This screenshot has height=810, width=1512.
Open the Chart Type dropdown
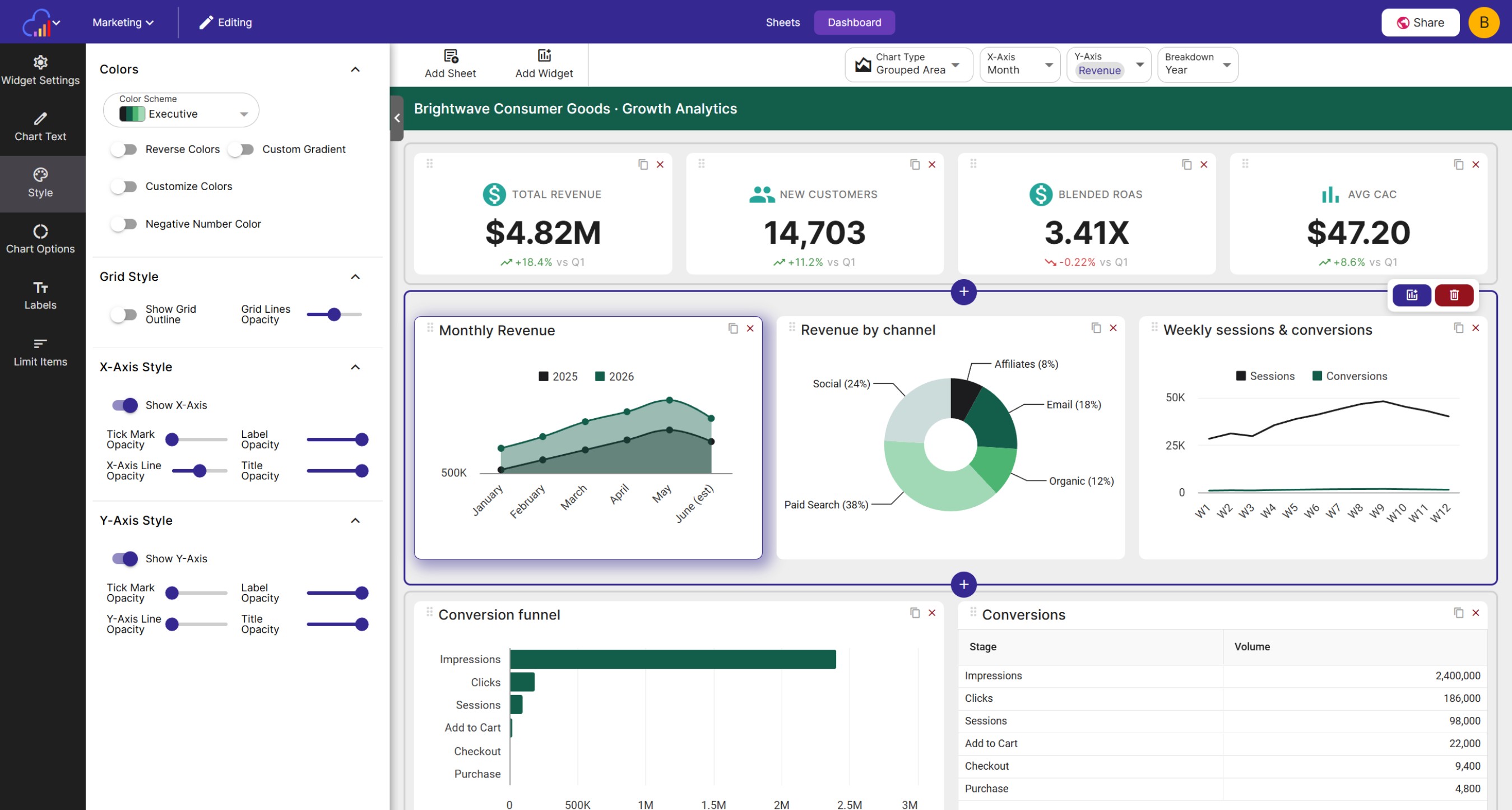908,64
